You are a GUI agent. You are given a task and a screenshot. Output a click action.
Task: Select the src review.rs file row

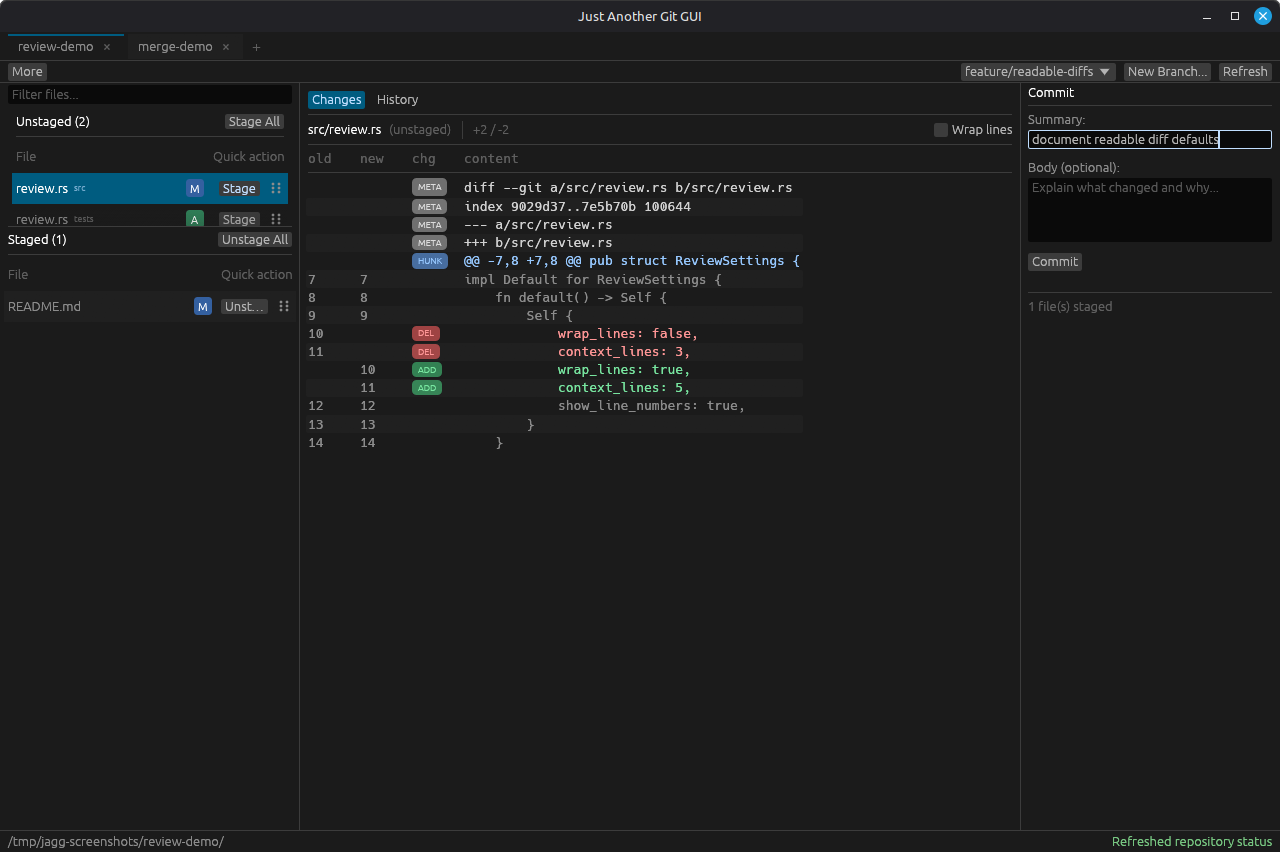click(x=150, y=188)
